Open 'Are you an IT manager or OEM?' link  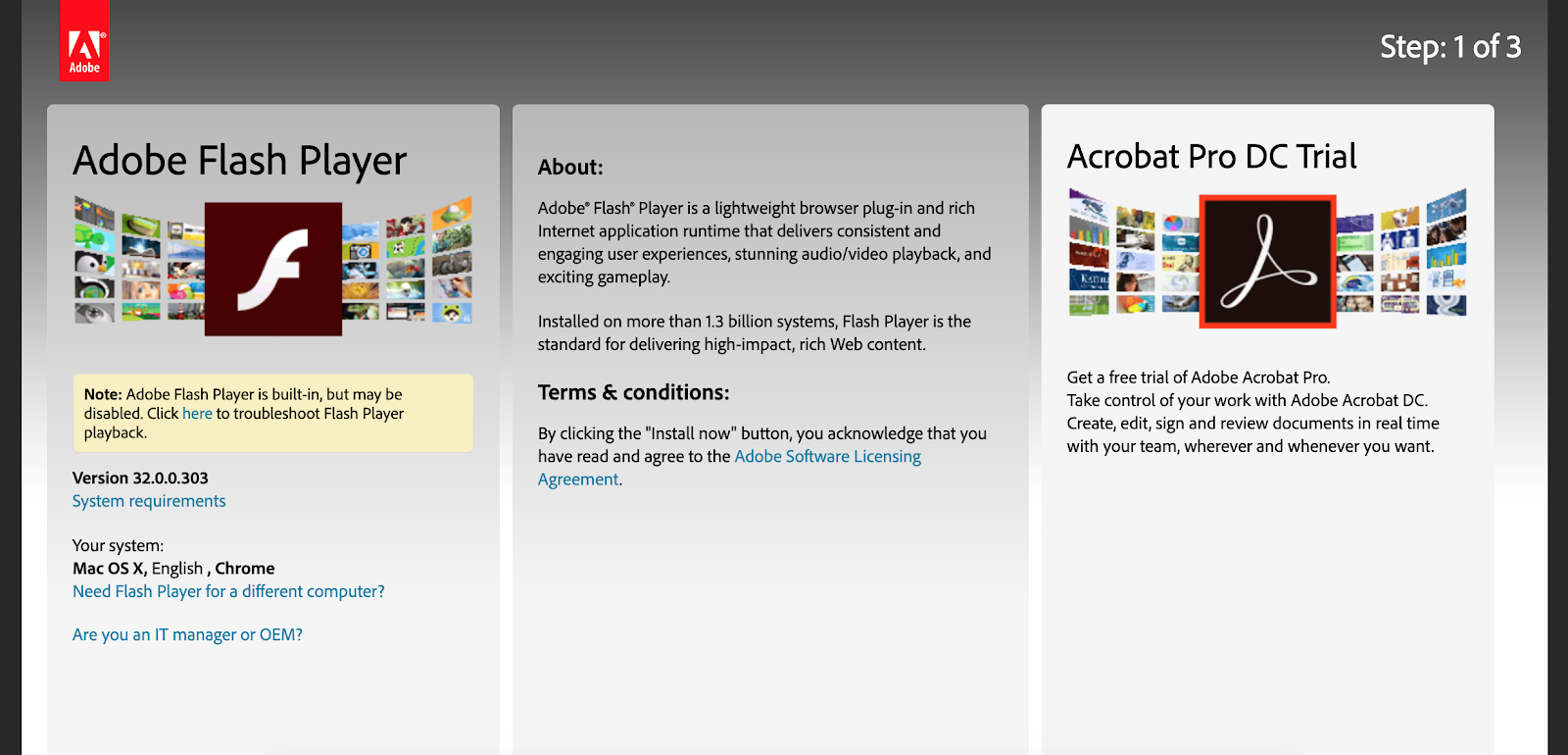pos(187,634)
